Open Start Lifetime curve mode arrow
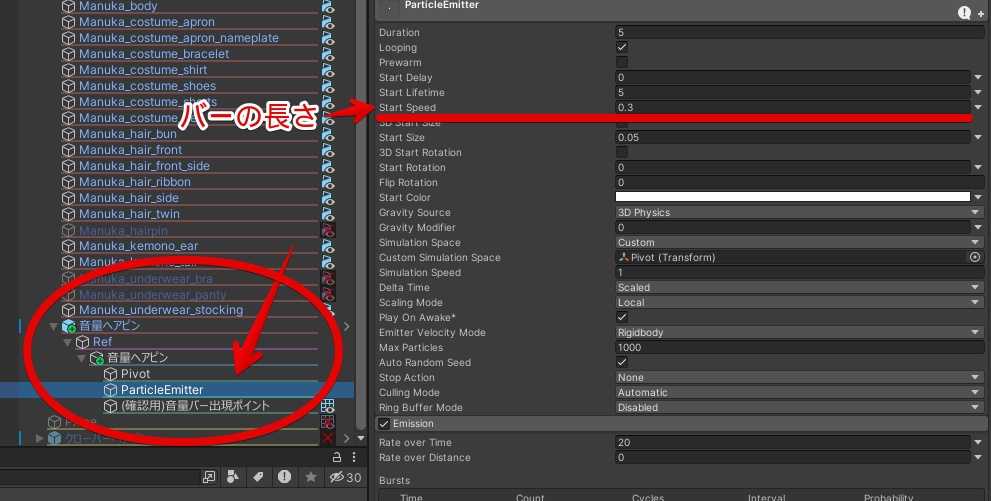Screen dimensions: 991x501 (978, 92)
